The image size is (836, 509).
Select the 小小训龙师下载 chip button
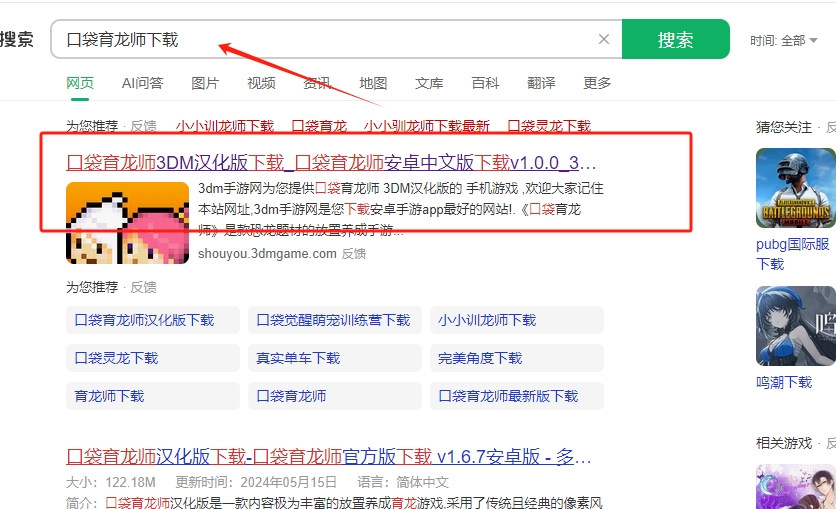pos(517,320)
